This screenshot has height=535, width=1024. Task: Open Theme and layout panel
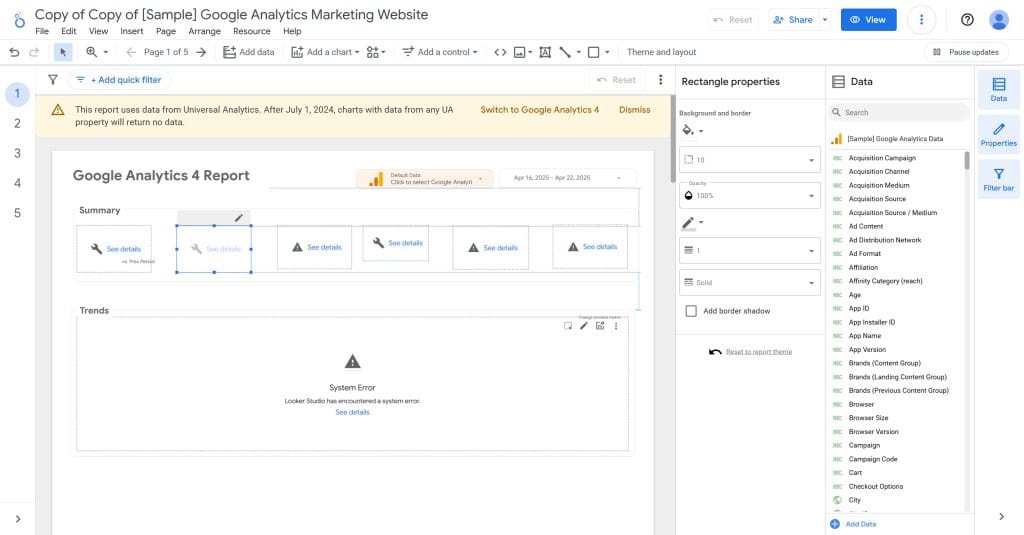click(661, 52)
